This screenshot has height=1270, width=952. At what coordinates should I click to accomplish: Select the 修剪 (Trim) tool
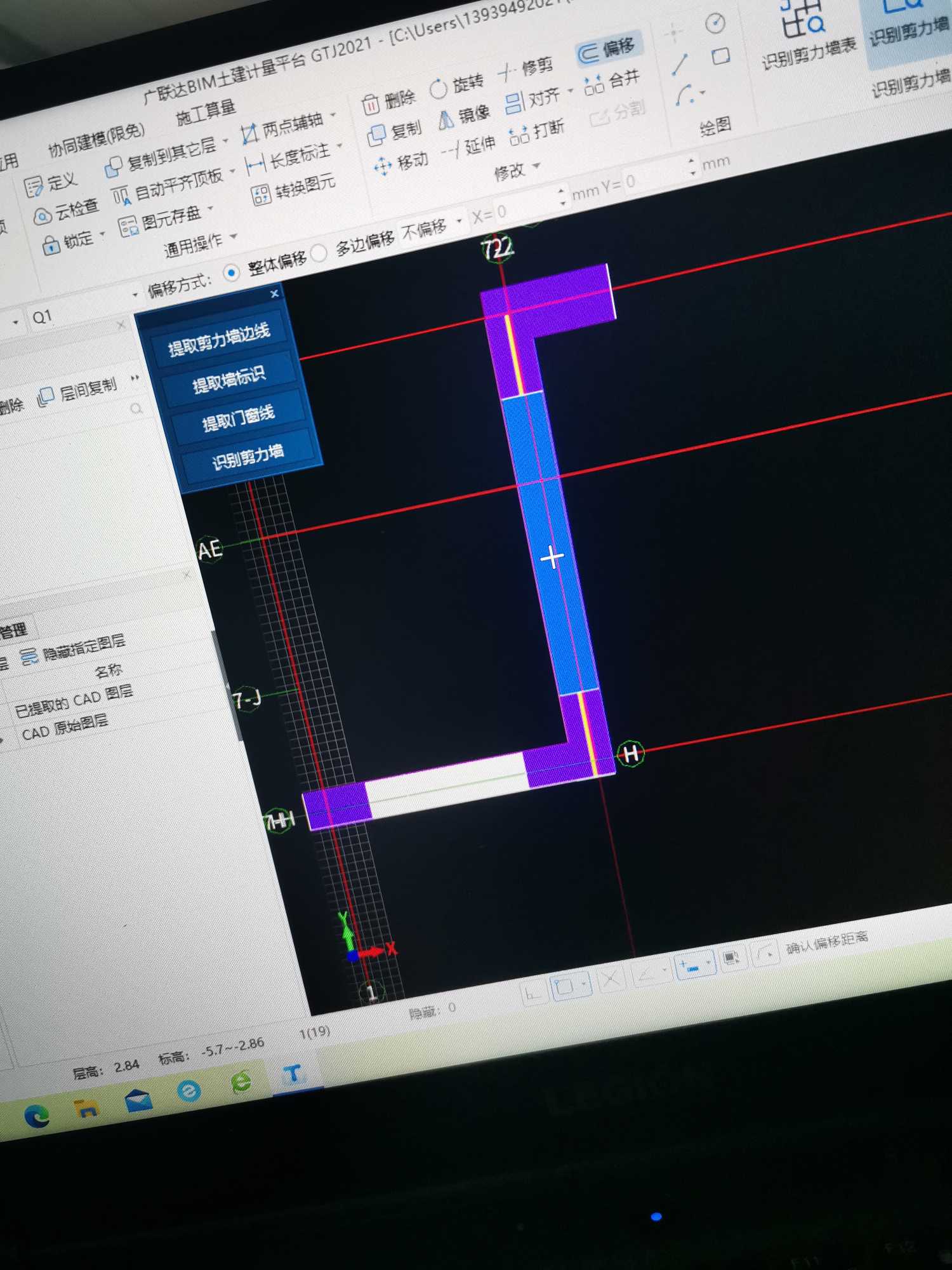click(526, 70)
